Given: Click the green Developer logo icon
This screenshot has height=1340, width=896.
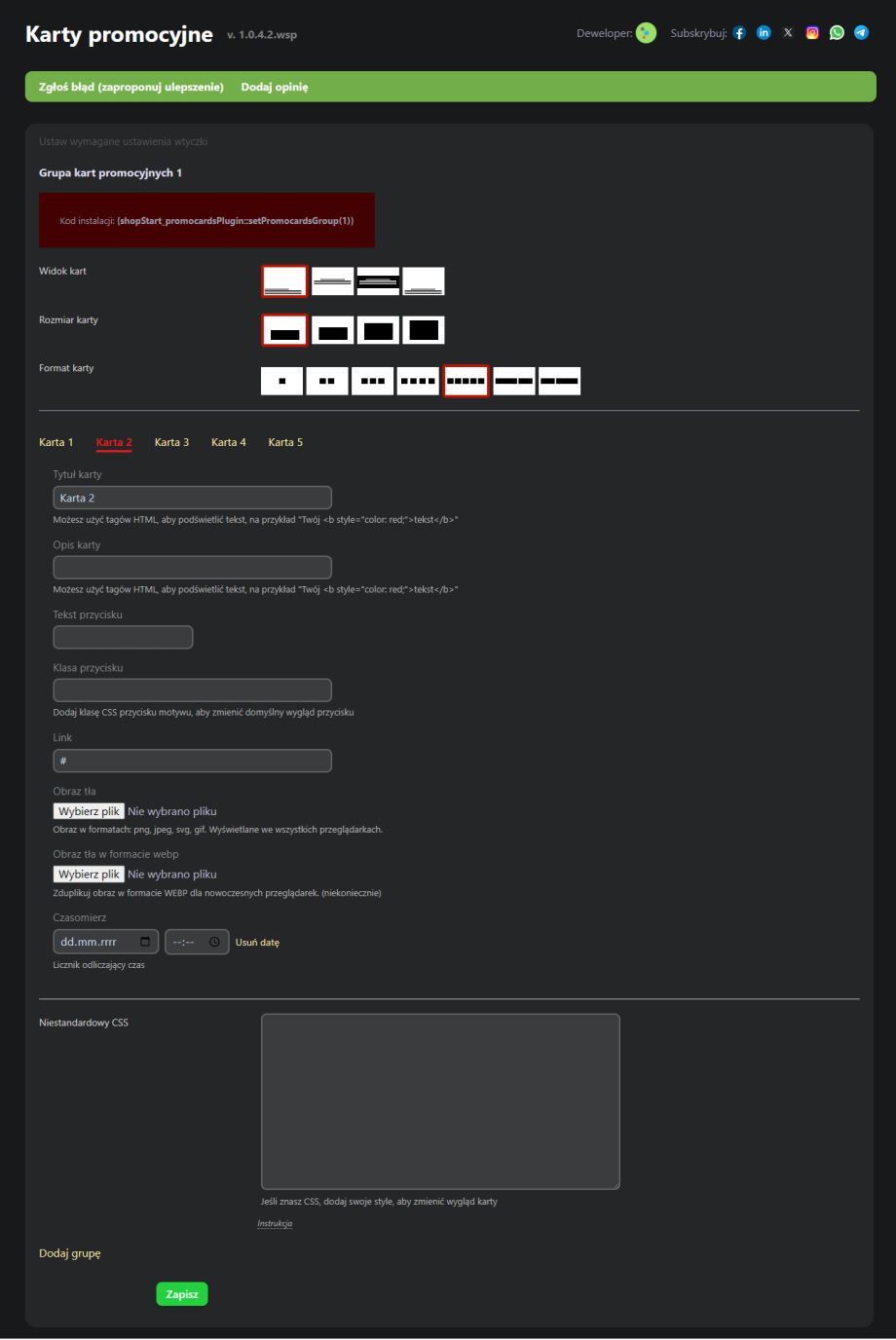Looking at the screenshot, I should [x=646, y=33].
